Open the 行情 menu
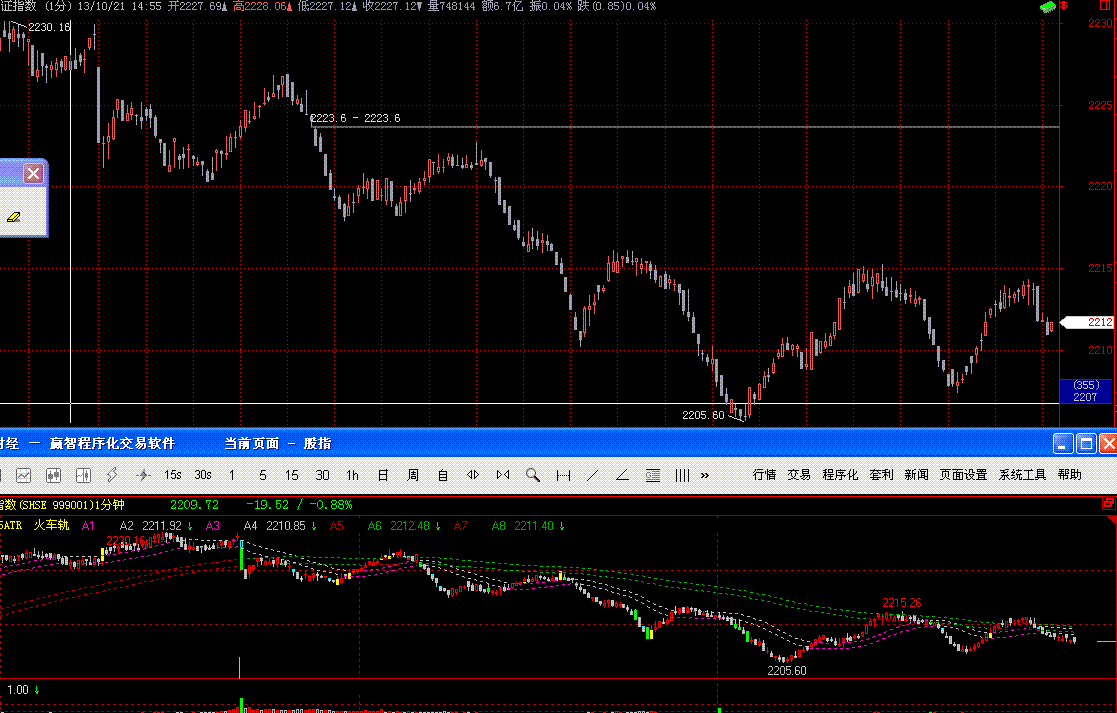 coord(764,475)
